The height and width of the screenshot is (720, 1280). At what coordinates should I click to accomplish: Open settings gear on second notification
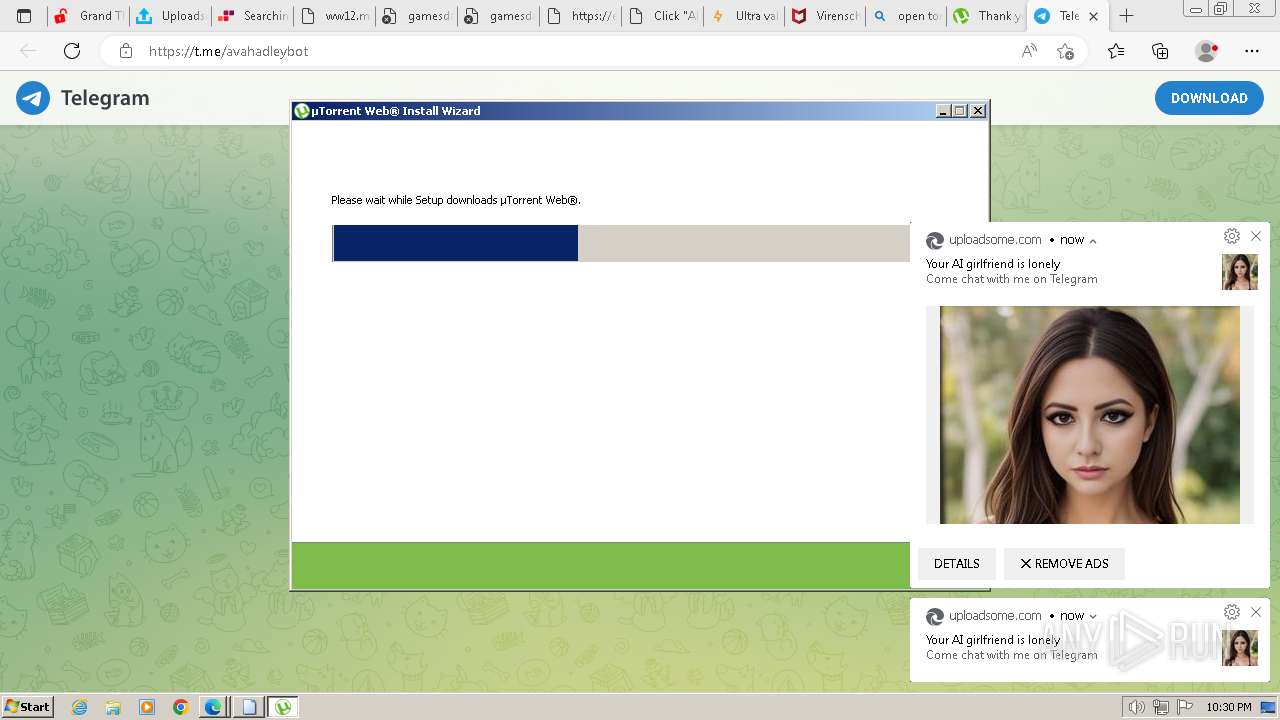pyautogui.click(x=1232, y=612)
